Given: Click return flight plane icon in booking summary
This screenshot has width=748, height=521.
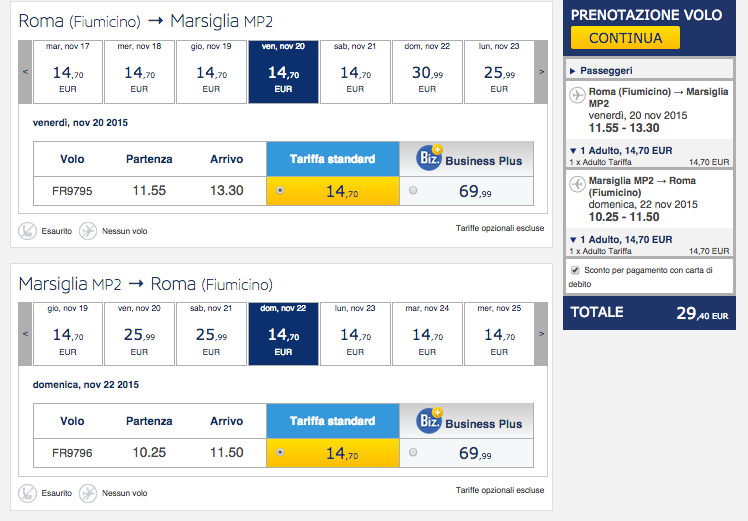Looking at the screenshot, I should [x=576, y=183].
